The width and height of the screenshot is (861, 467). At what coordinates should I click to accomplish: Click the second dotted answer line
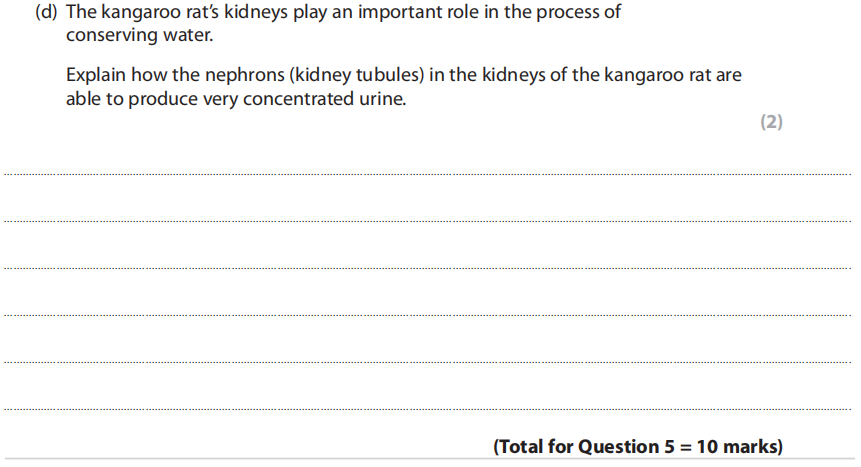(x=430, y=221)
